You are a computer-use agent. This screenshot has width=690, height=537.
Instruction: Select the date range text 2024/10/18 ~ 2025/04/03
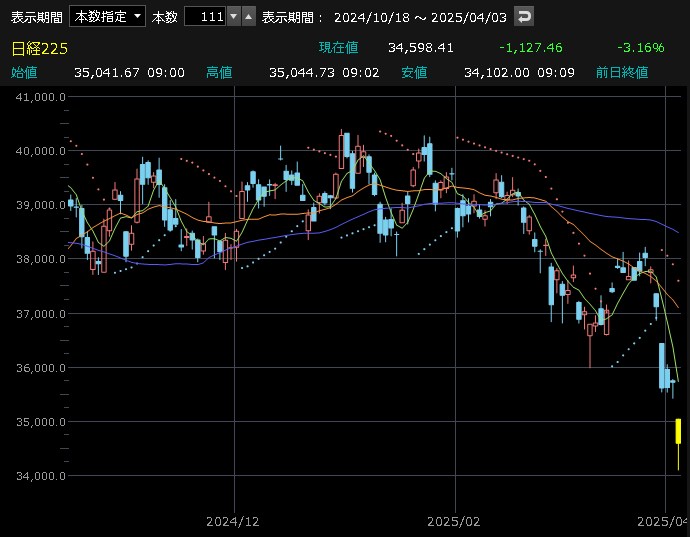point(420,18)
